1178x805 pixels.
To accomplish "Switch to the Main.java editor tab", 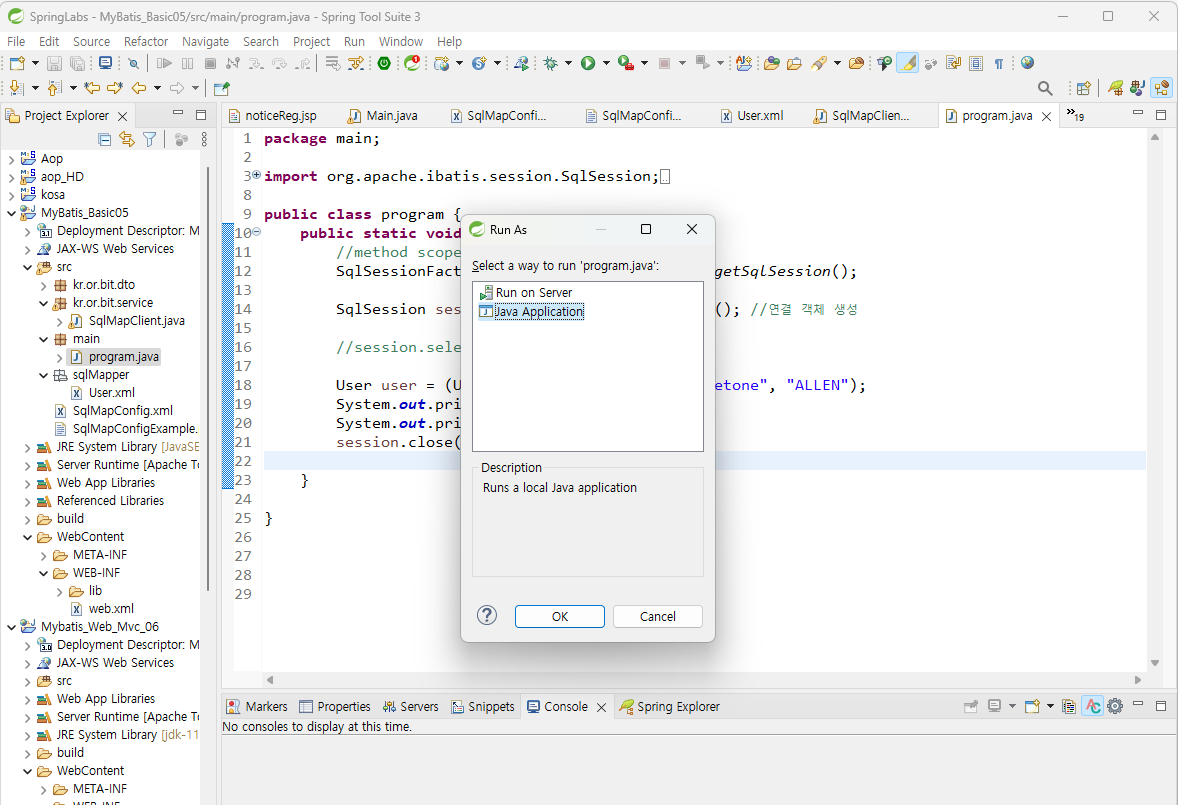I will click(x=382, y=116).
